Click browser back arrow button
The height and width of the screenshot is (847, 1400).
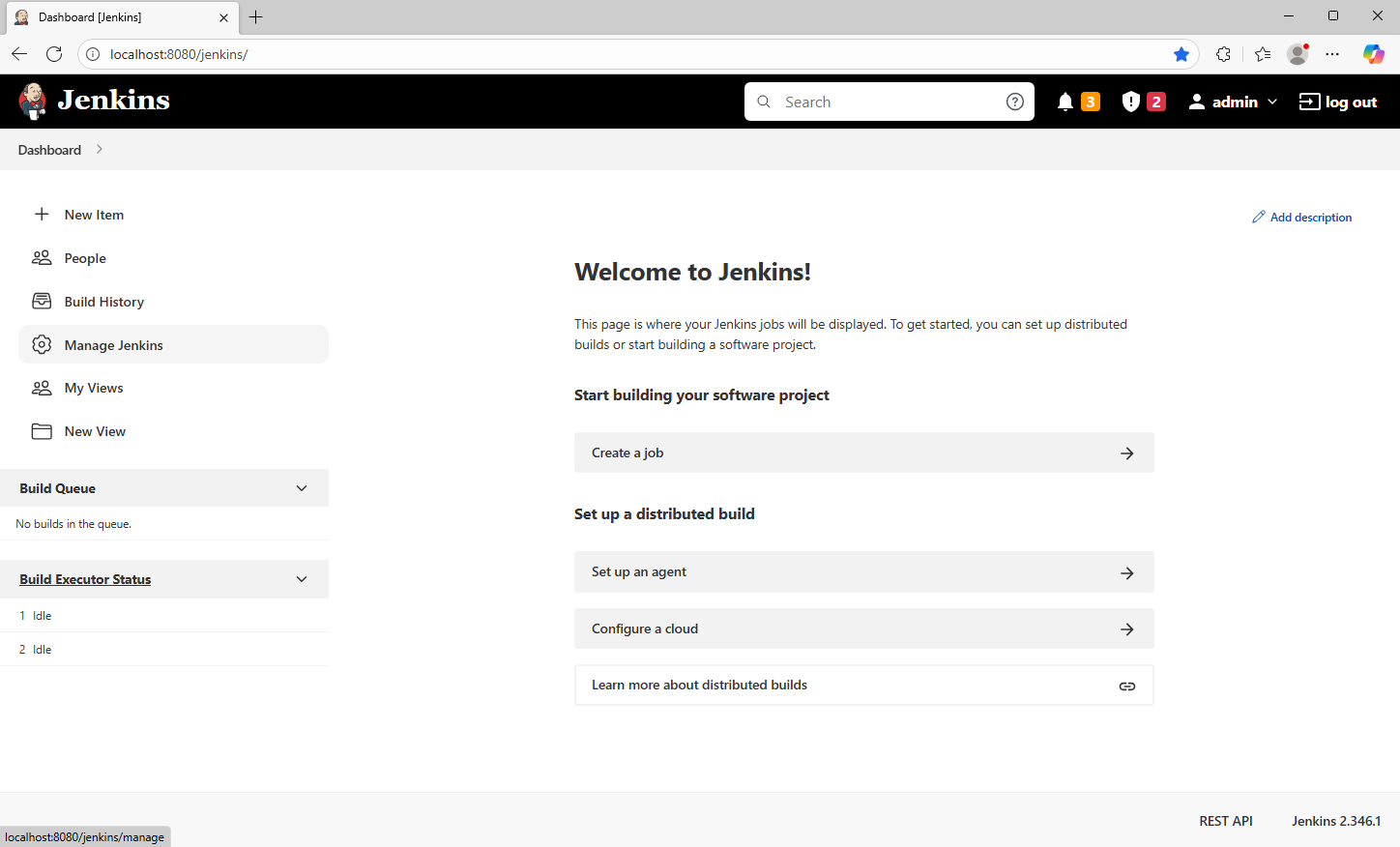click(x=19, y=54)
